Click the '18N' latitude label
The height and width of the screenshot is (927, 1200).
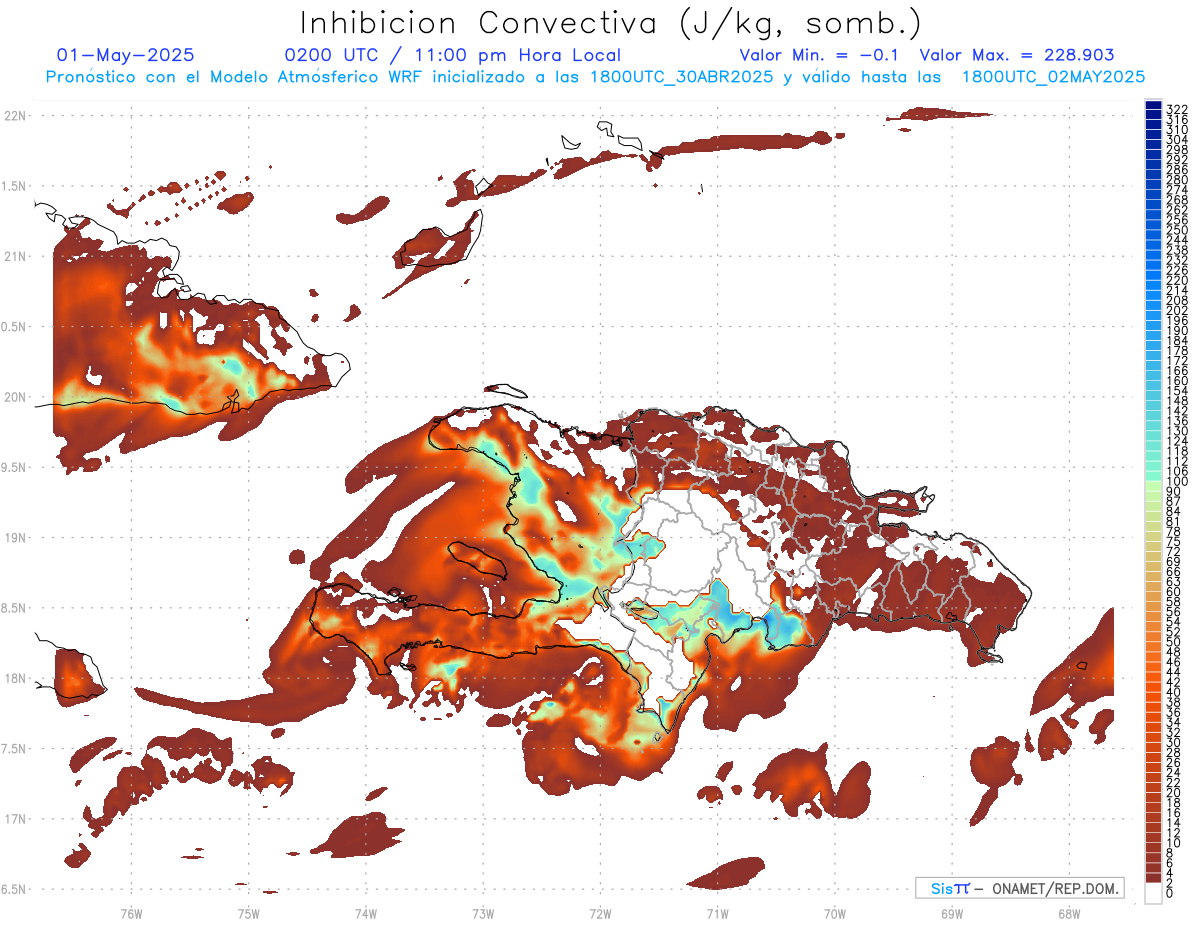(15, 678)
